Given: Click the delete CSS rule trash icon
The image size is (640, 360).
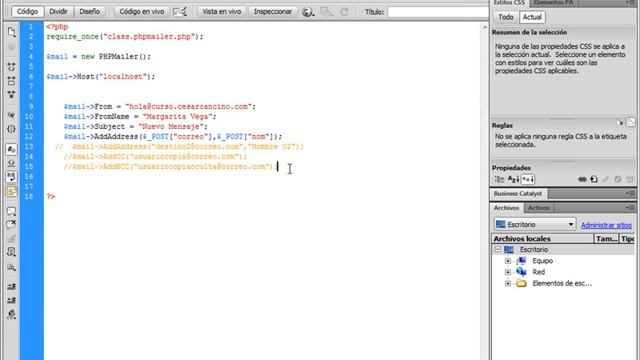Looking at the screenshot, I should point(630,179).
